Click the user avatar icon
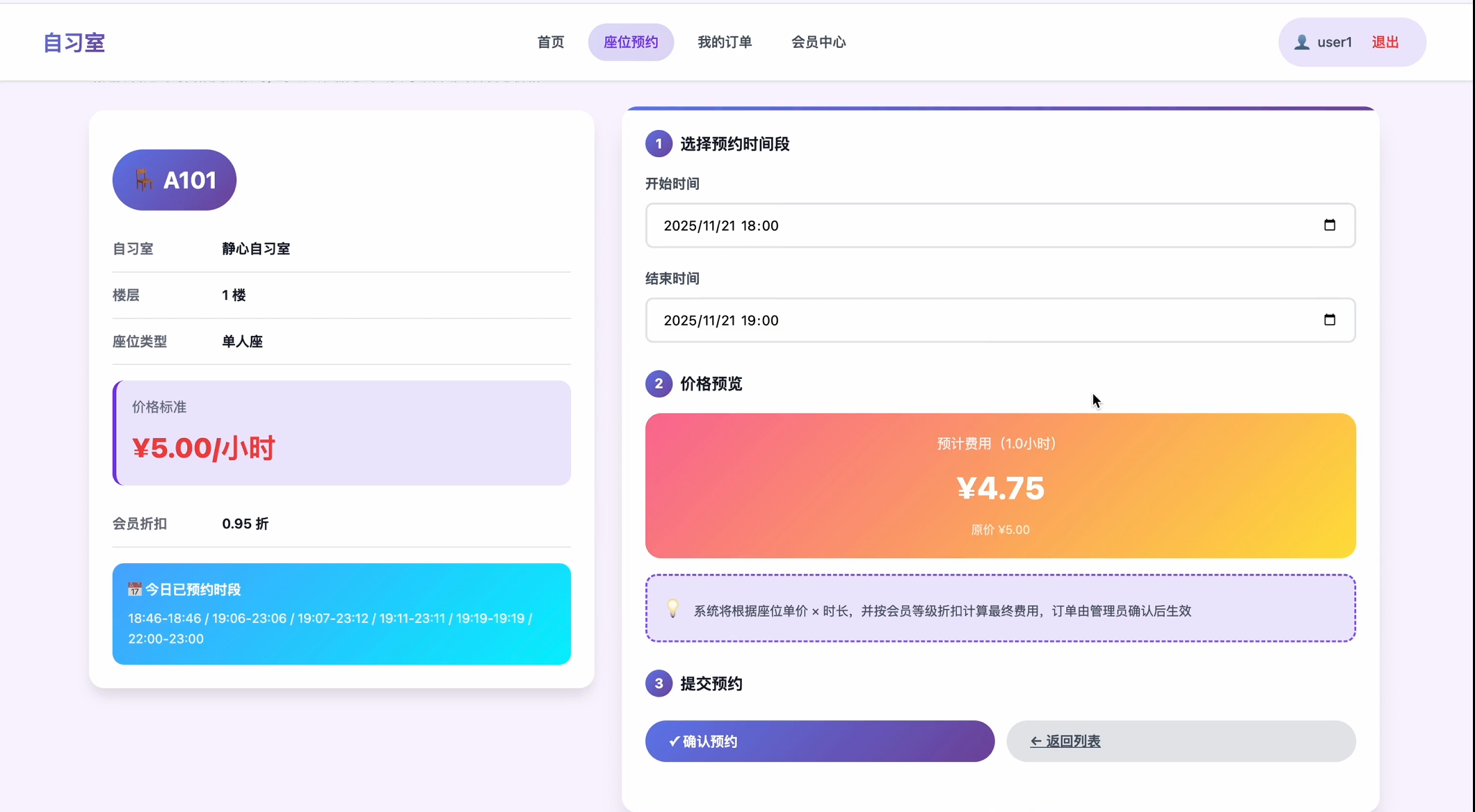 (x=1301, y=42)
